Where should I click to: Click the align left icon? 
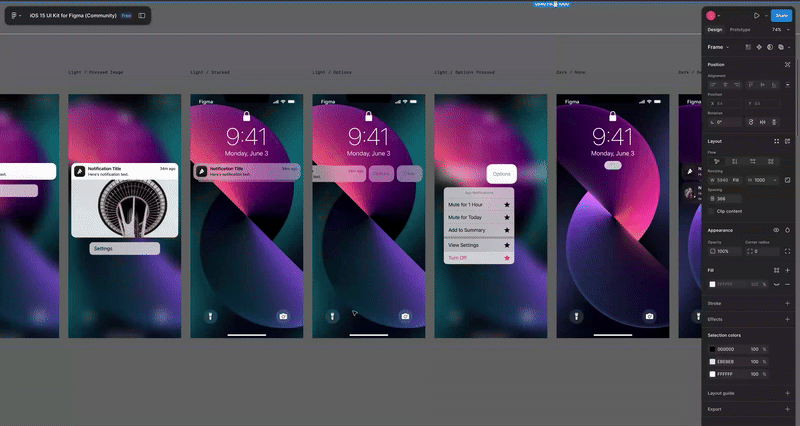(713, 85)
